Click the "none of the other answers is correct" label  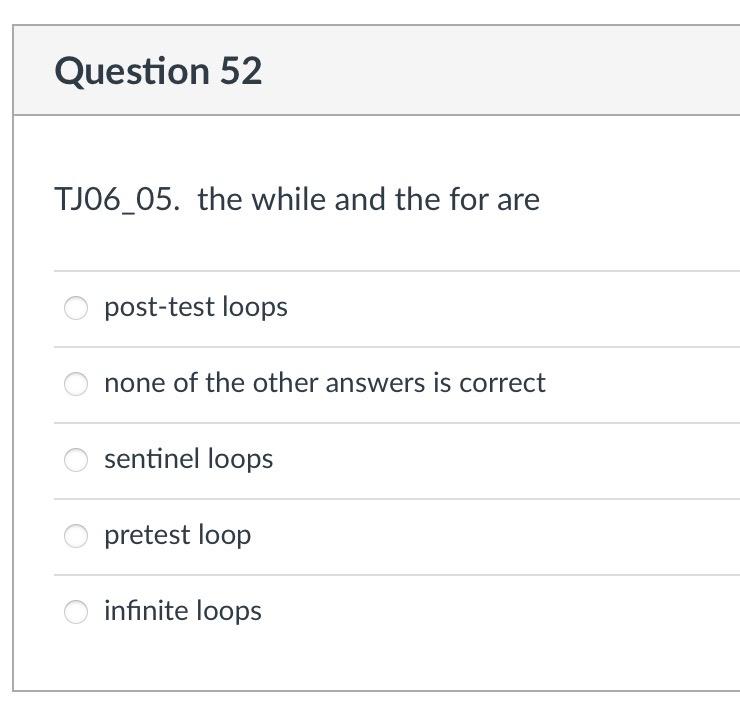(x=324, y=383)
